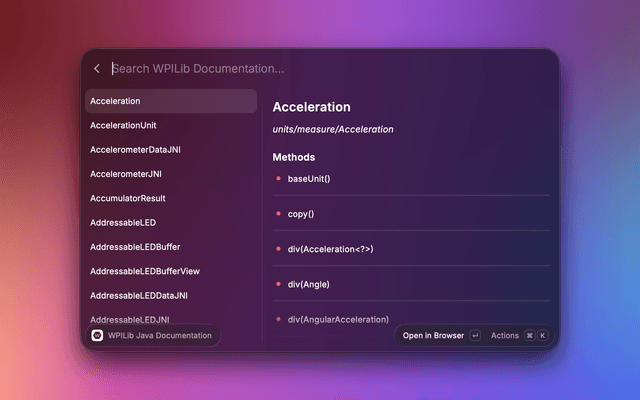Select AddressableLEDBuffer item
The width and height of the screenshot is (640, 400).
[171, 247]
